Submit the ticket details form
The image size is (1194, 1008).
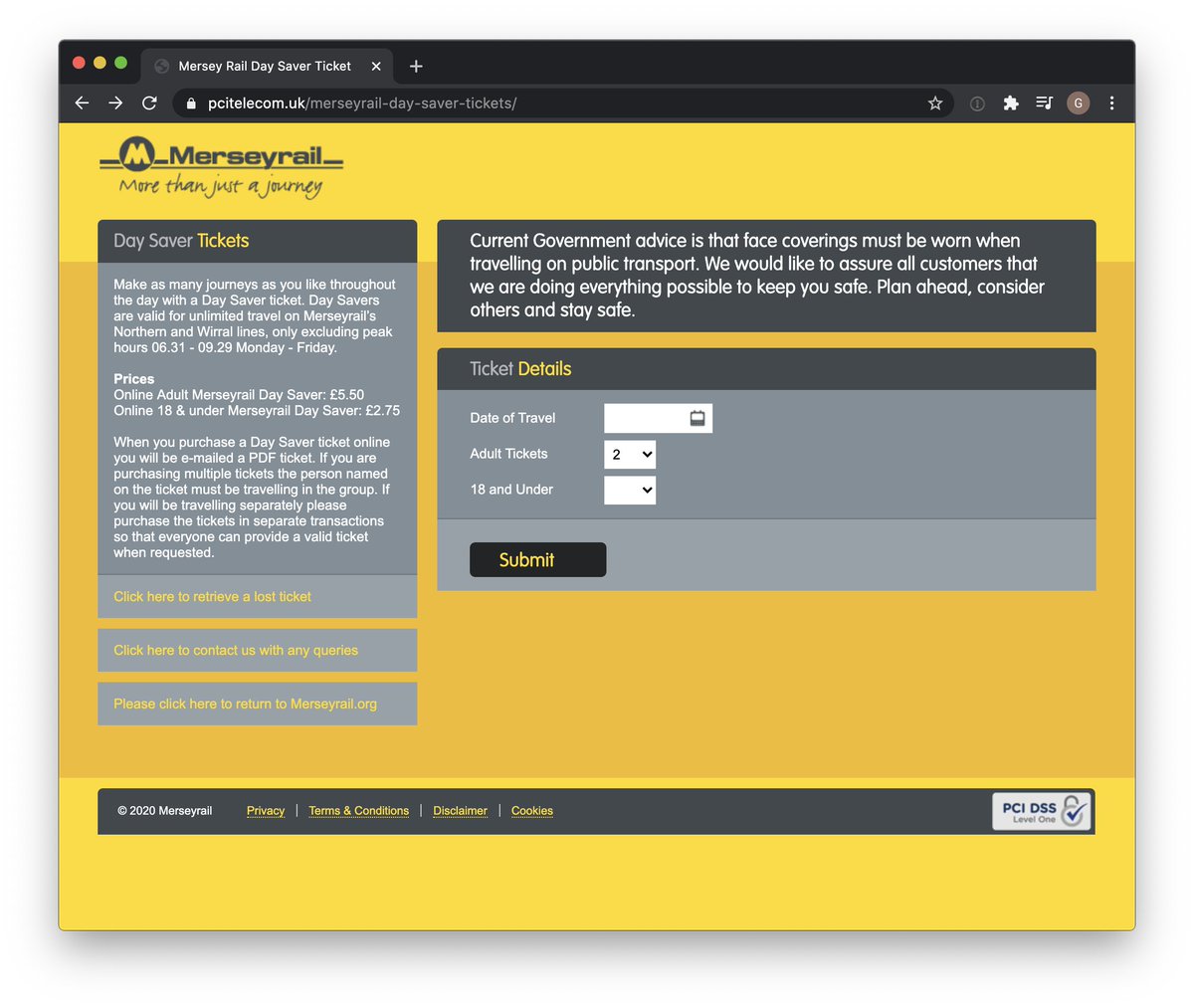(537, 560)
